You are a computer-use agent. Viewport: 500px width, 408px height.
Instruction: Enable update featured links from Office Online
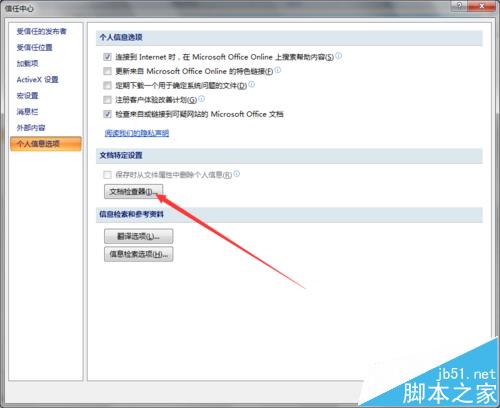(107, 71)
